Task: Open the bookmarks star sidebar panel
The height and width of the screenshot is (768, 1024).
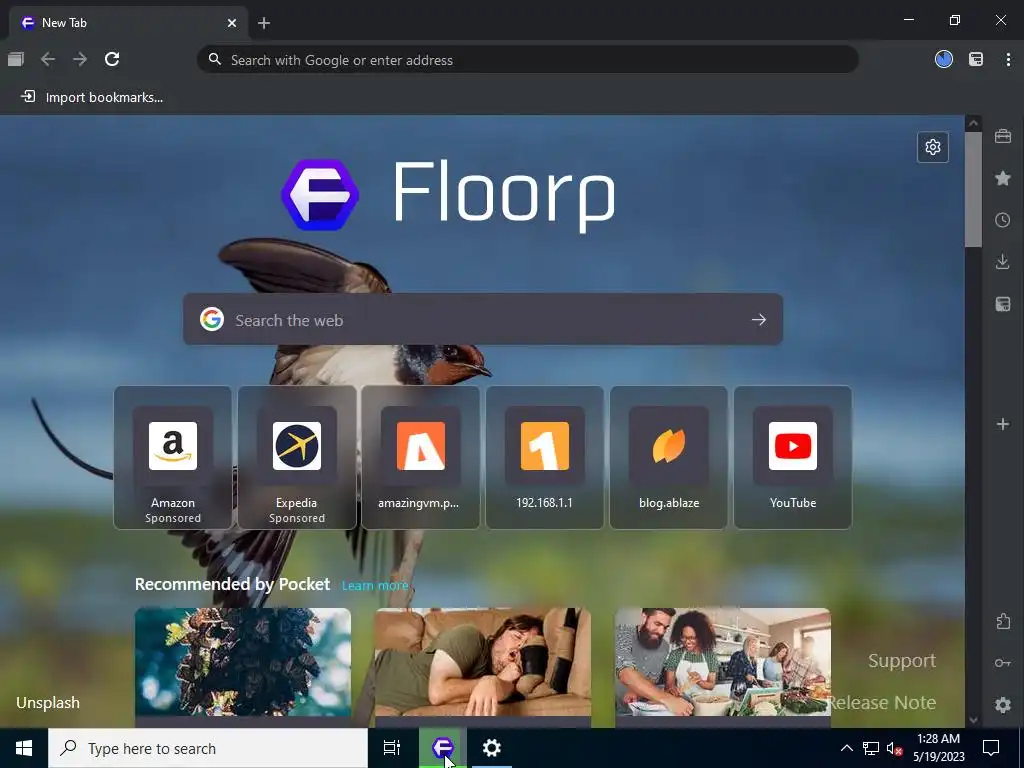Action: coord(1002,178)
